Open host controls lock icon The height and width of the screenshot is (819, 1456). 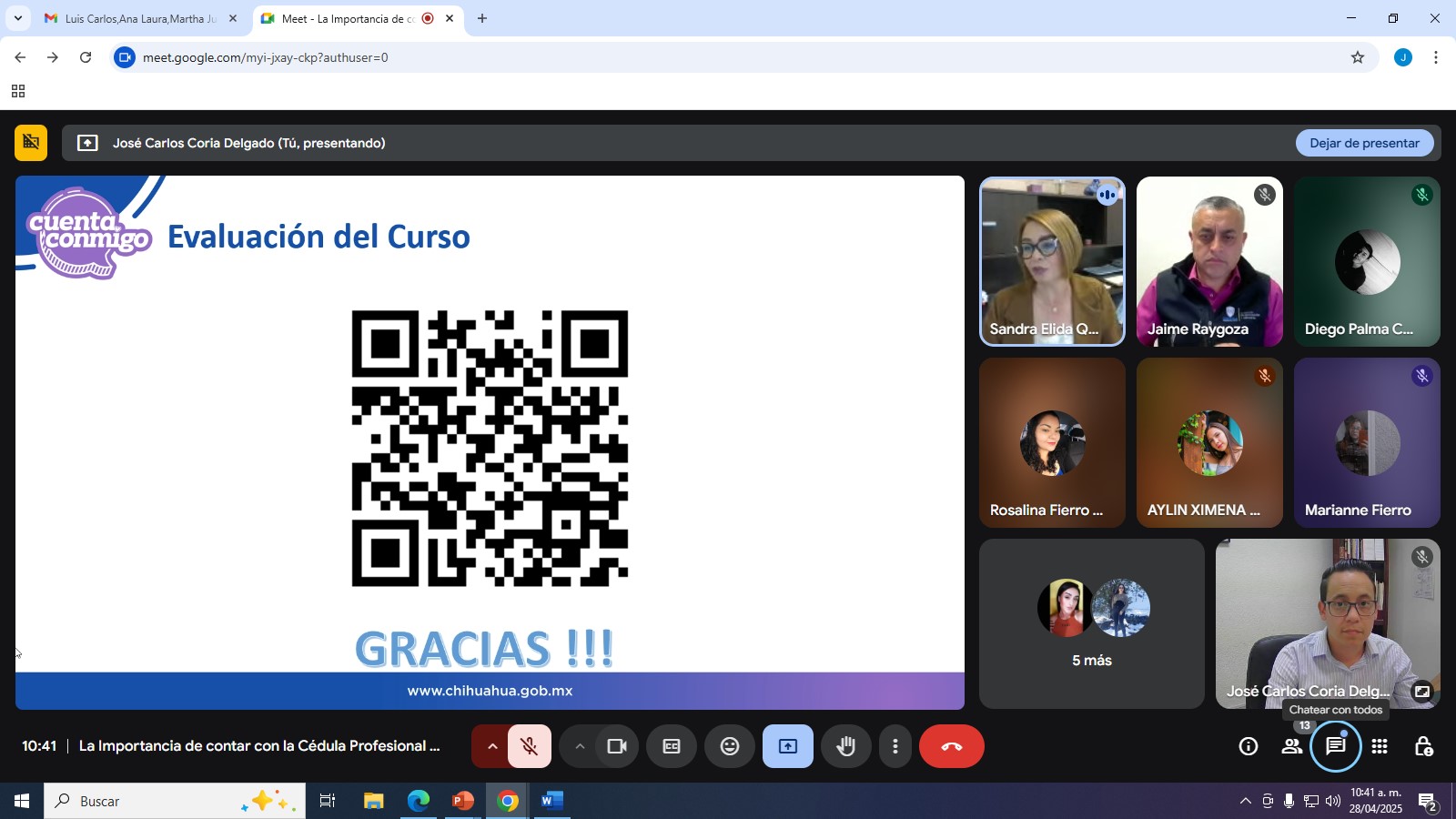click(1424, 746)
